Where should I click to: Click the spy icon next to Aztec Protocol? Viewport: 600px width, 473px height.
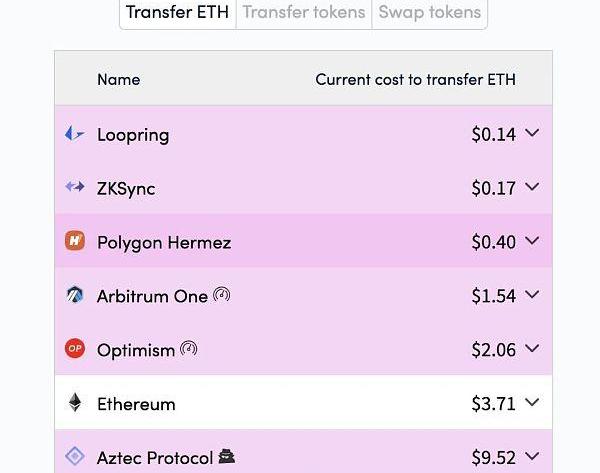pos(227,456)
